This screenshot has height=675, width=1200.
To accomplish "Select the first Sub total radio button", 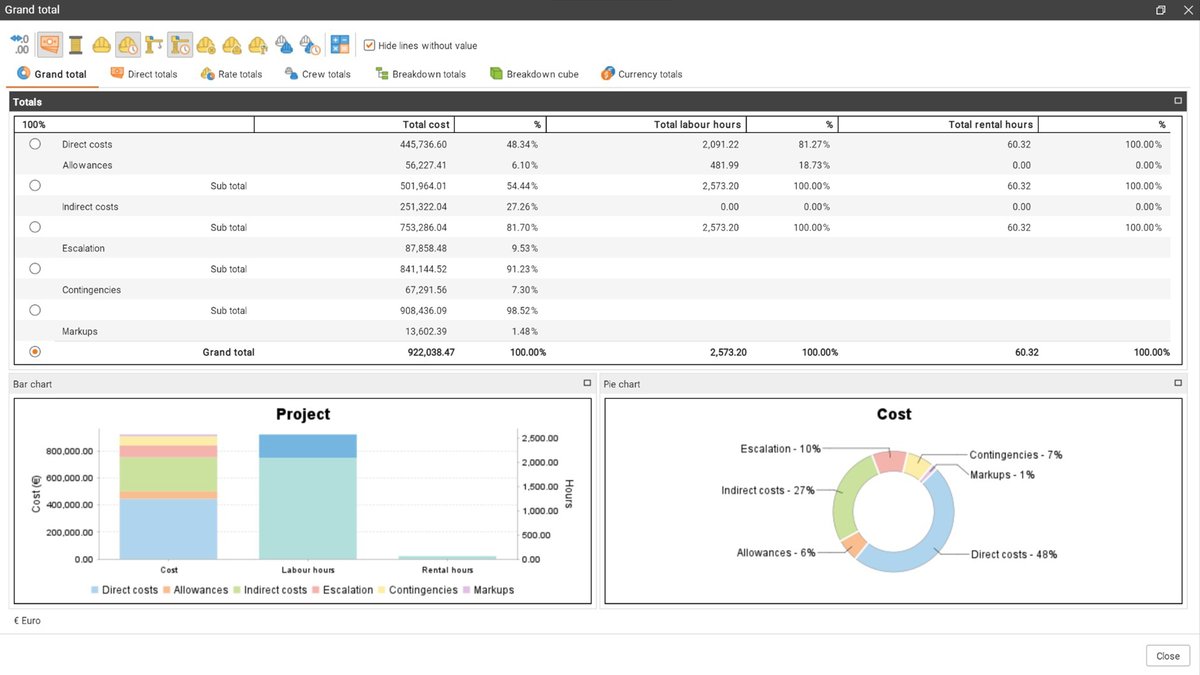I will point(35,185).
